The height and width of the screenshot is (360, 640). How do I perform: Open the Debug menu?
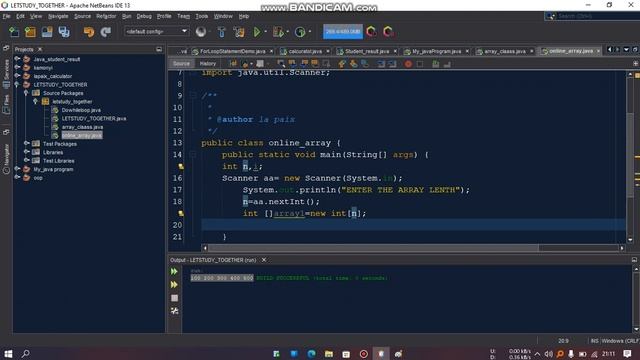tap(144, 16)
